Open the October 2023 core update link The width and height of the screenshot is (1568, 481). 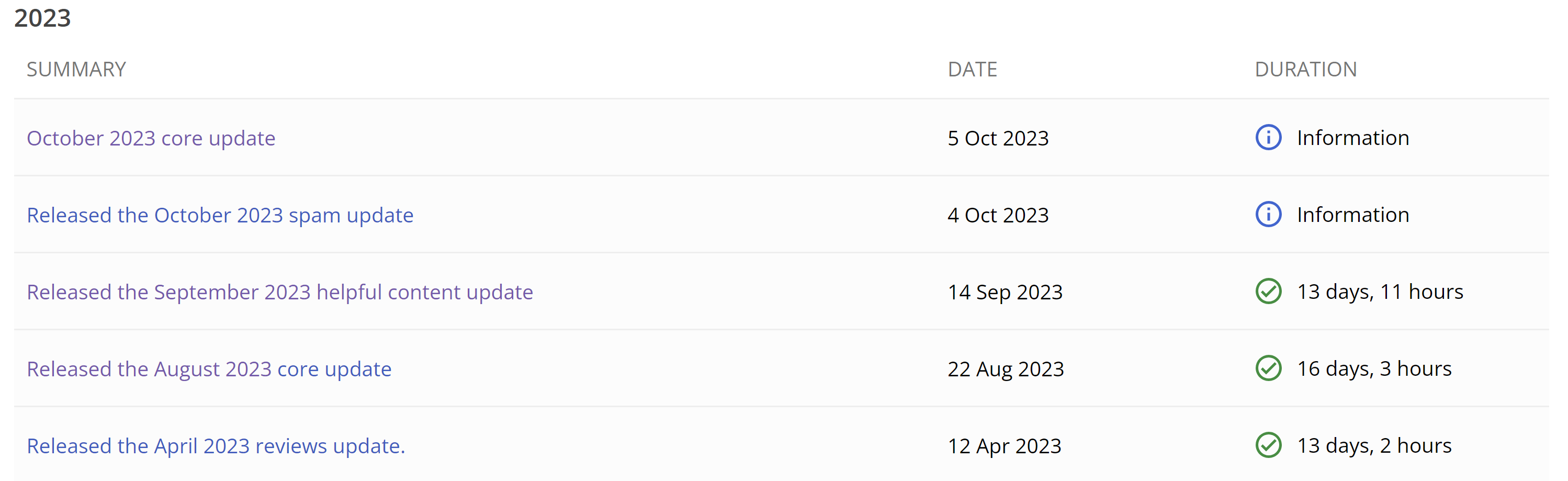click(151, 138)
